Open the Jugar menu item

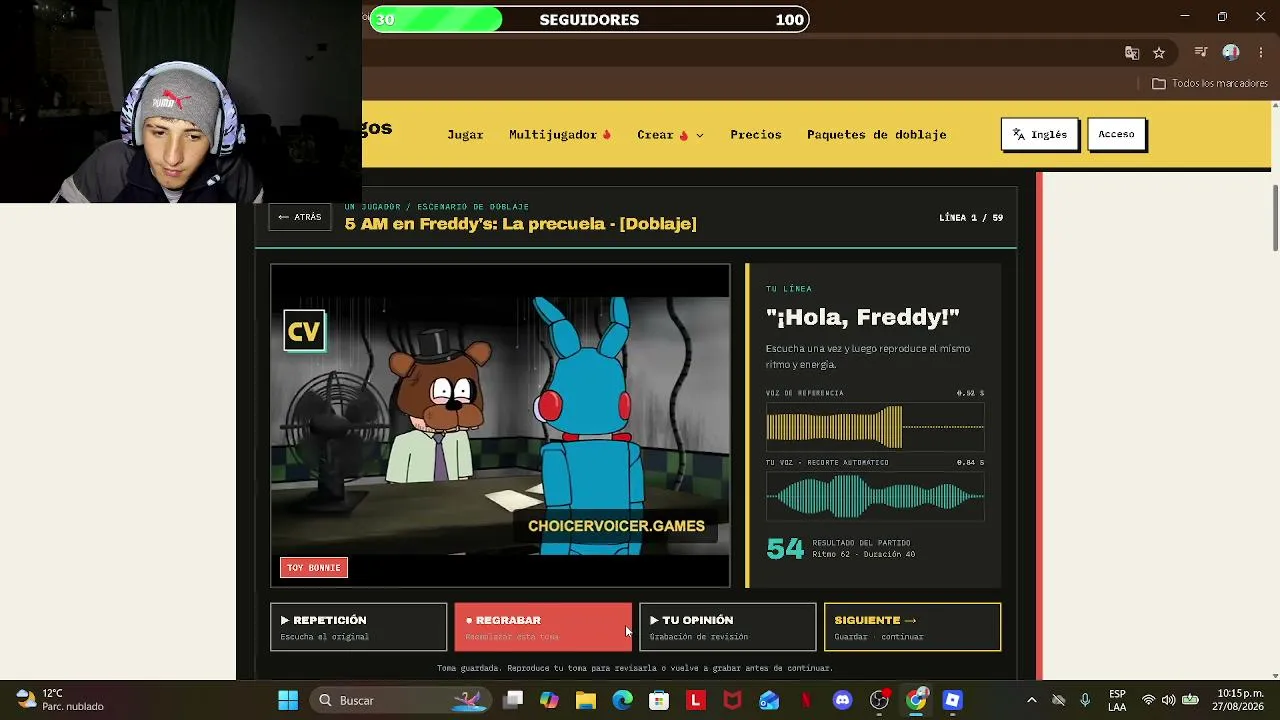click(x=465, y=135)
